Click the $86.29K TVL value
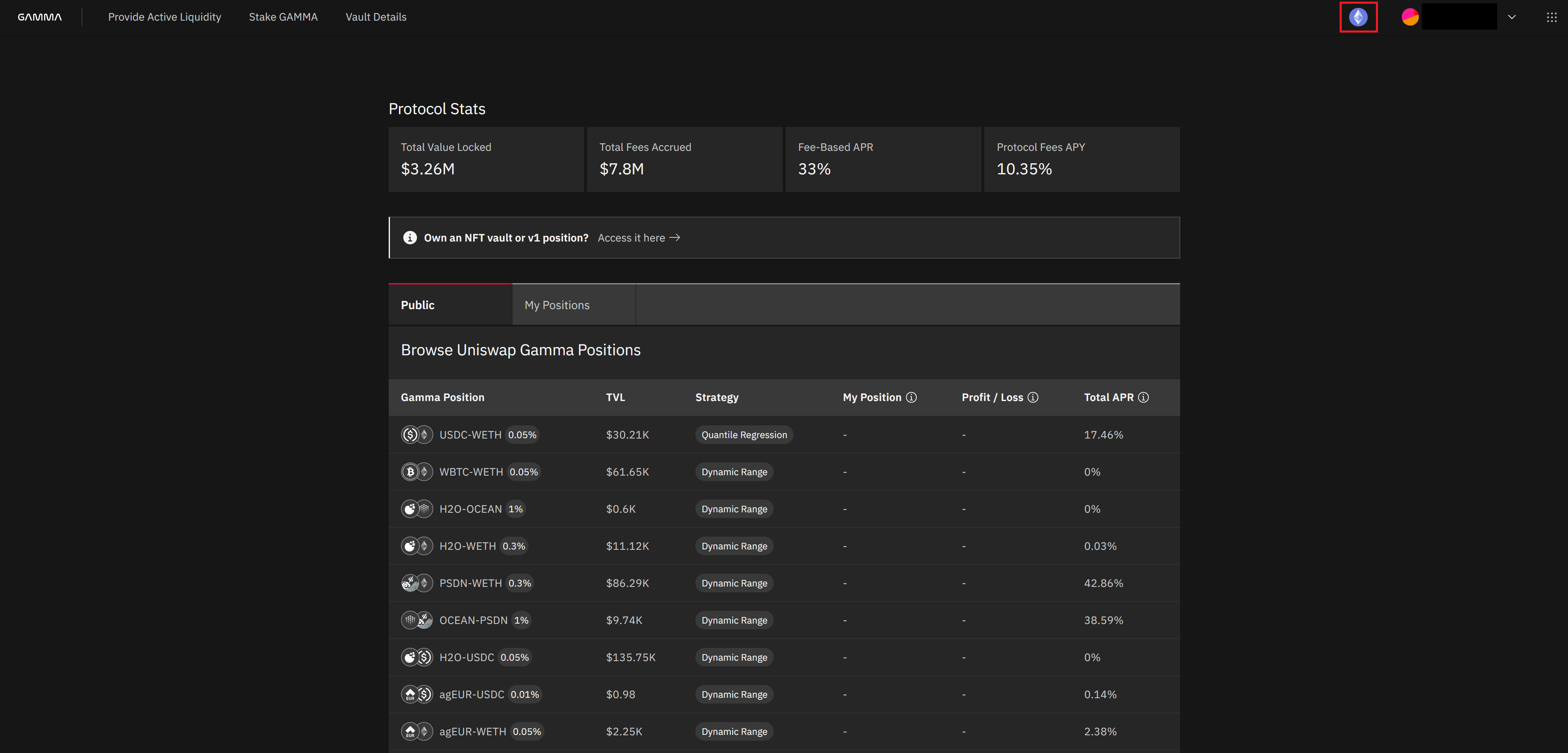The width and height of the screenshot is (1568, 753). pos(627,583)
